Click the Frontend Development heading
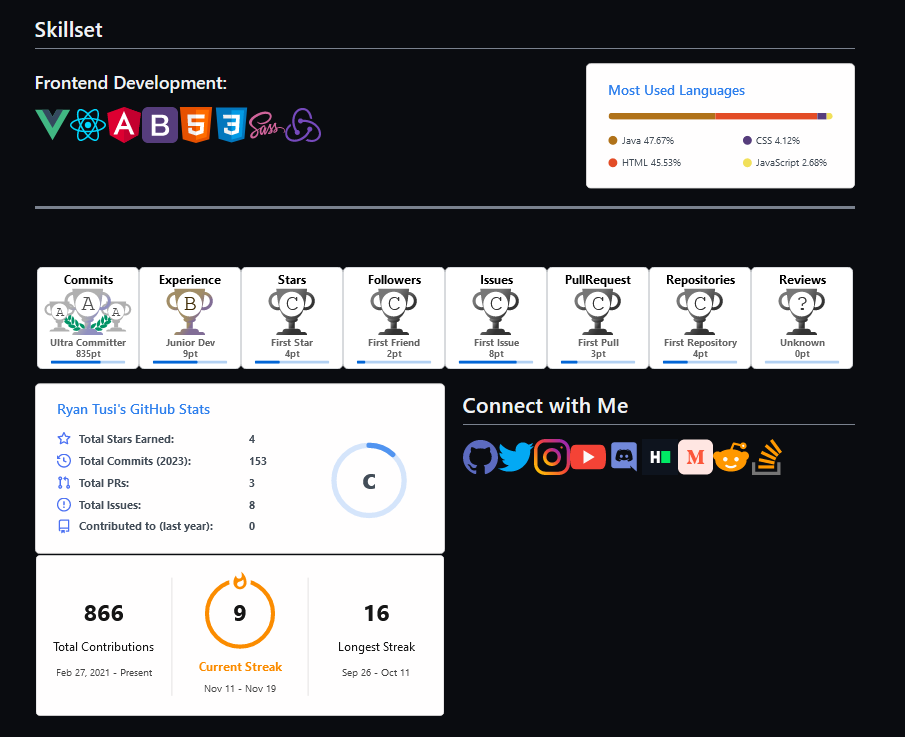 pyautogui.click(x=130, y=83)
